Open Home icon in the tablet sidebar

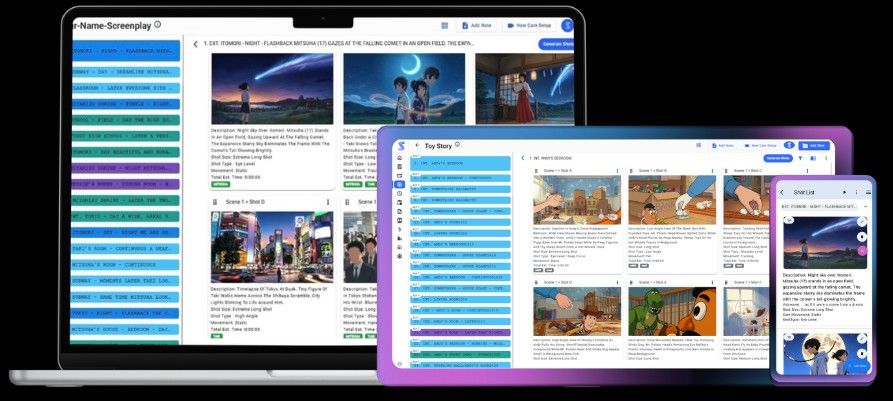pos(399,158)
